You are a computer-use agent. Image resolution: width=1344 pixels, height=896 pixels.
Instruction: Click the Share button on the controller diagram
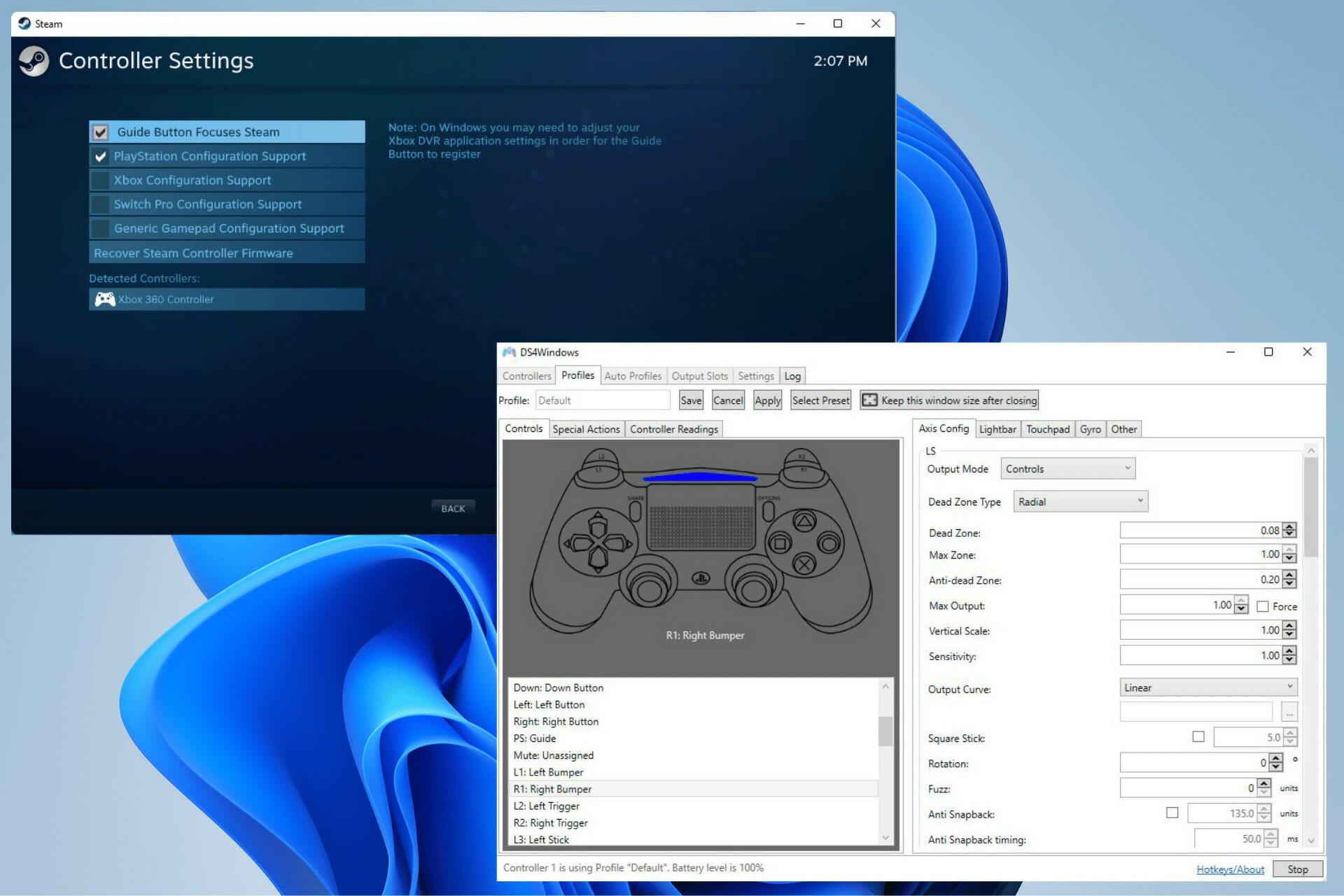point(635,510)
